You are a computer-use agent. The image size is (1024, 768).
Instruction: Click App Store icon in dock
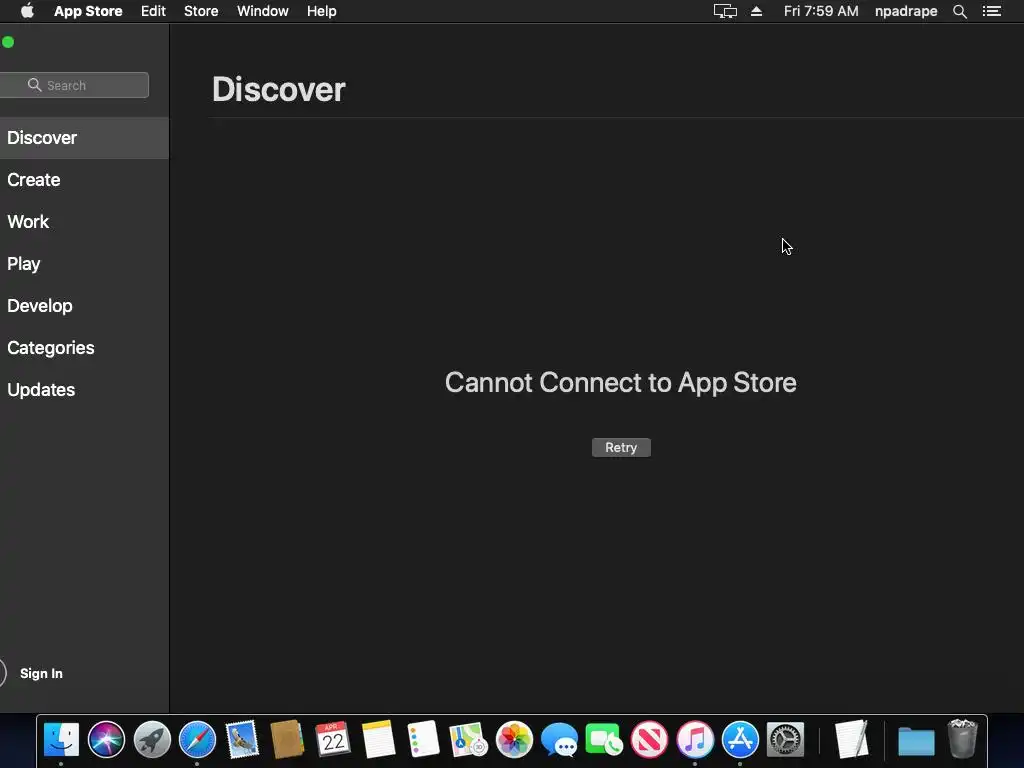coord(740,740)
